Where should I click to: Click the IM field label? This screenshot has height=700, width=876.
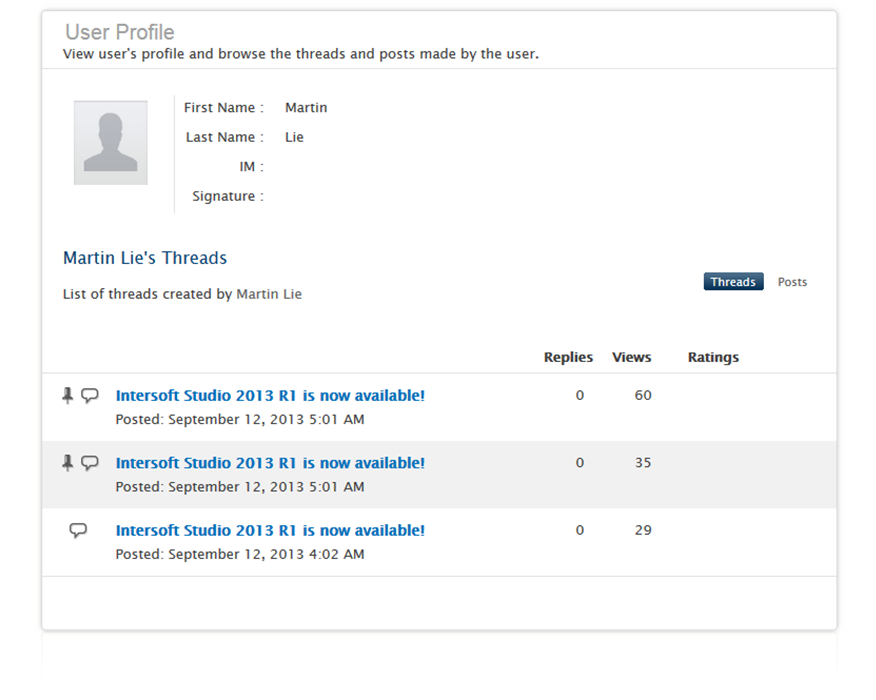click(251, 166)
